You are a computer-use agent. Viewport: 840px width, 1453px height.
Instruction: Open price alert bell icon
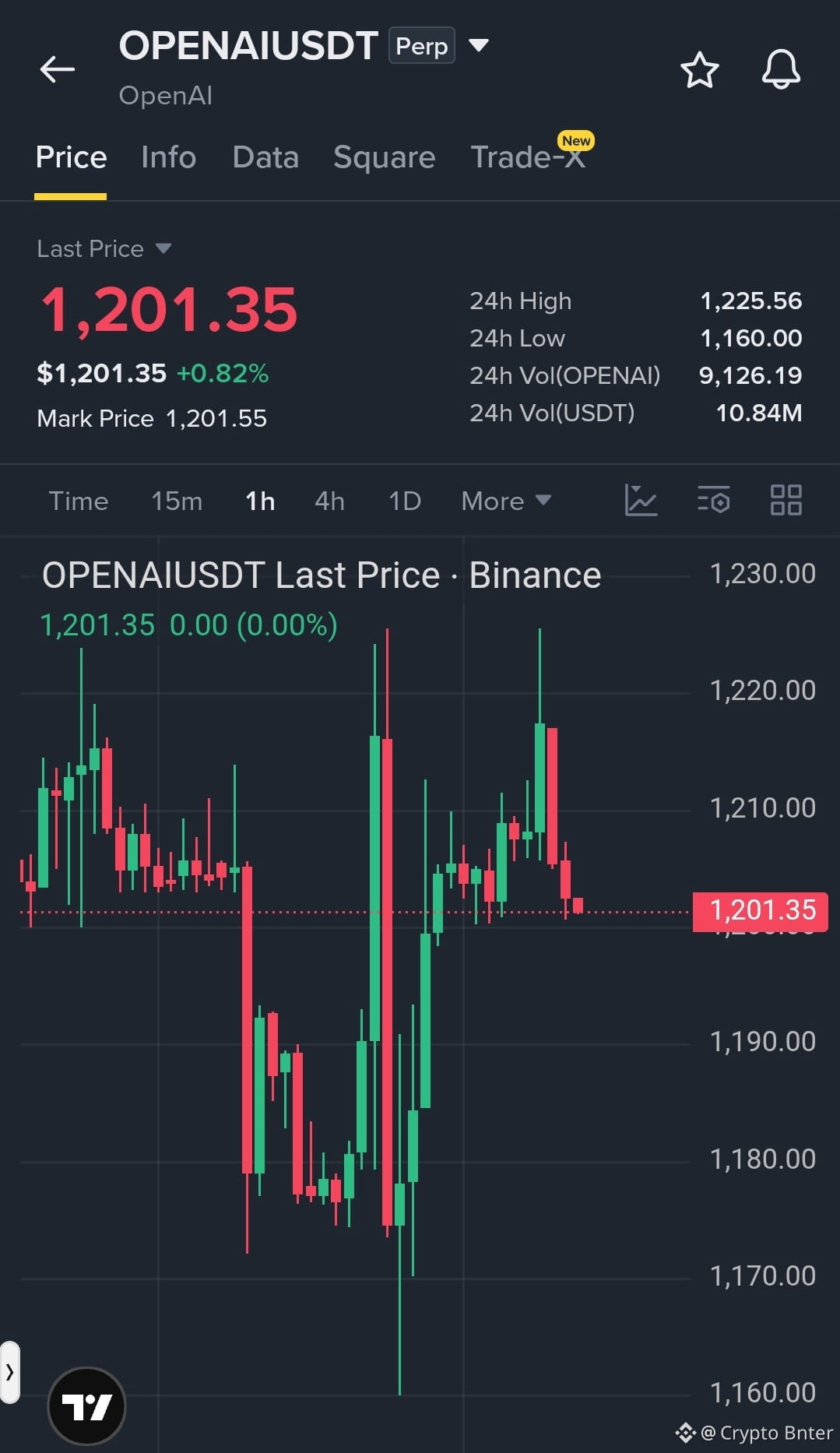(781, 69)
